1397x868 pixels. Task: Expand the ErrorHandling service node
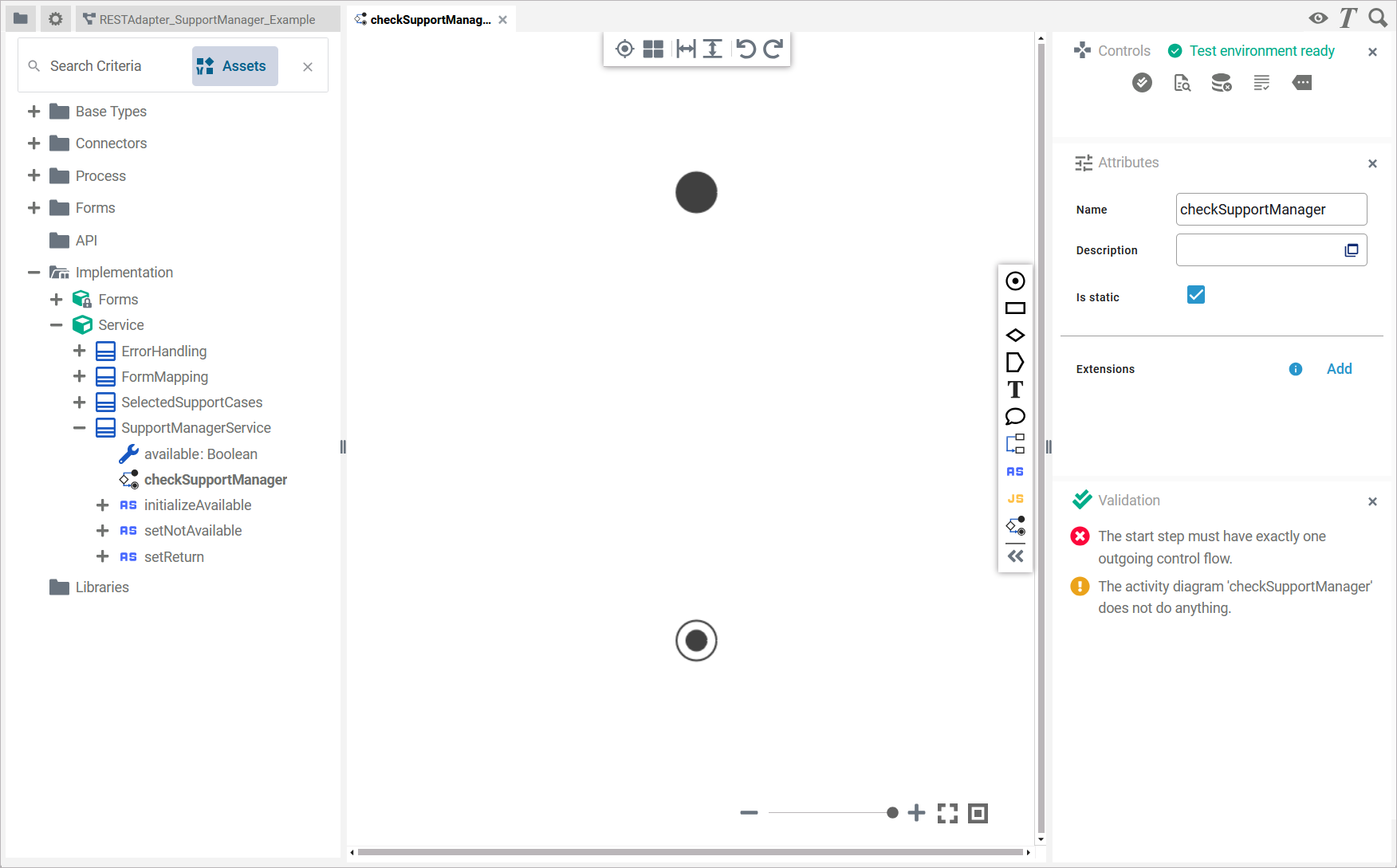pos(79,351)
